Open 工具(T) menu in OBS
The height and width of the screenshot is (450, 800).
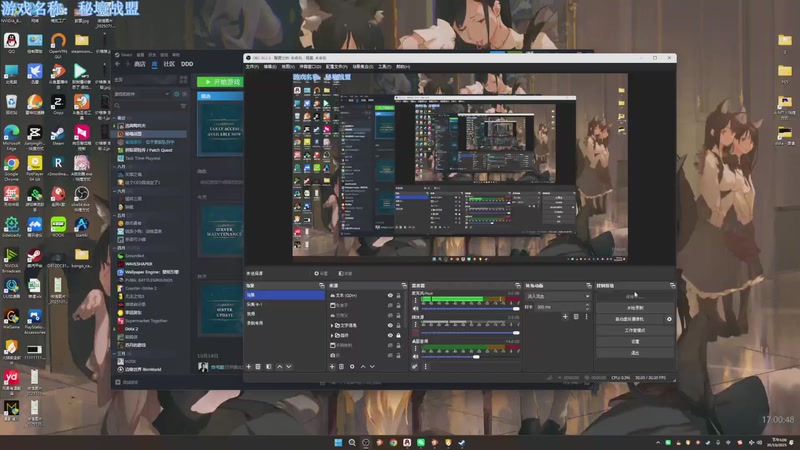(x=385, y=66)
